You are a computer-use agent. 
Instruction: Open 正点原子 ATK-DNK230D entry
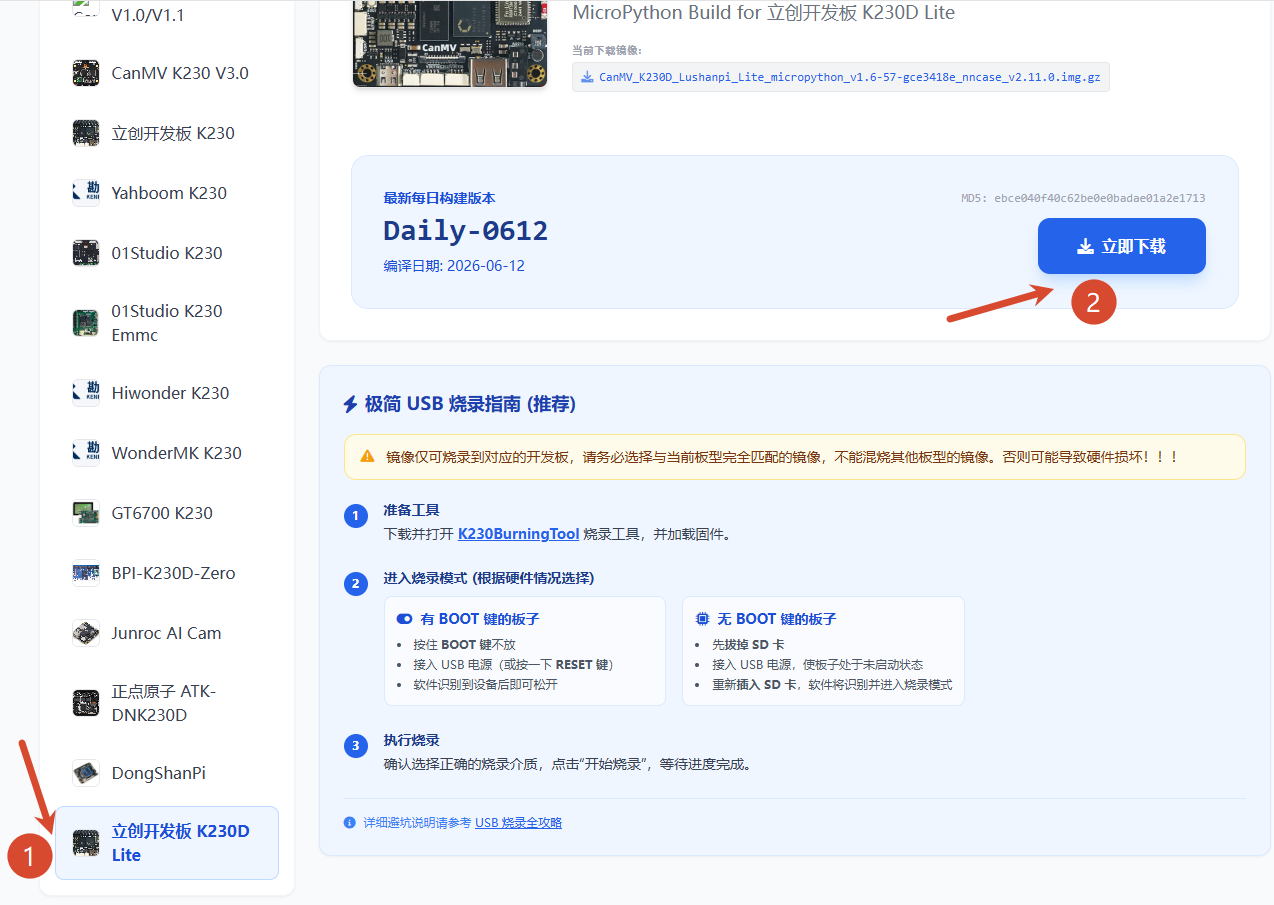pos(167,703)
